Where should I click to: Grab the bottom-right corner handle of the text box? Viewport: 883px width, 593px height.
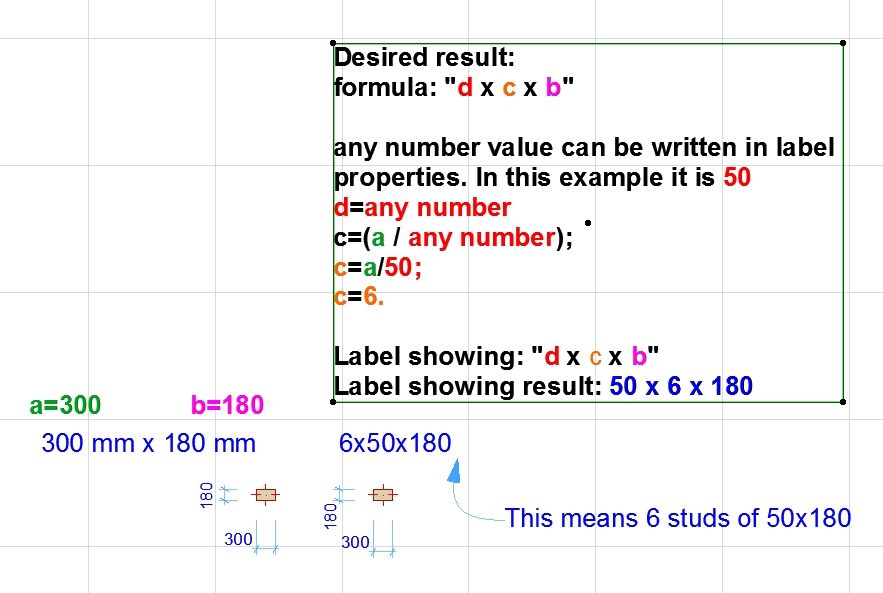click(x=843, y=402)
